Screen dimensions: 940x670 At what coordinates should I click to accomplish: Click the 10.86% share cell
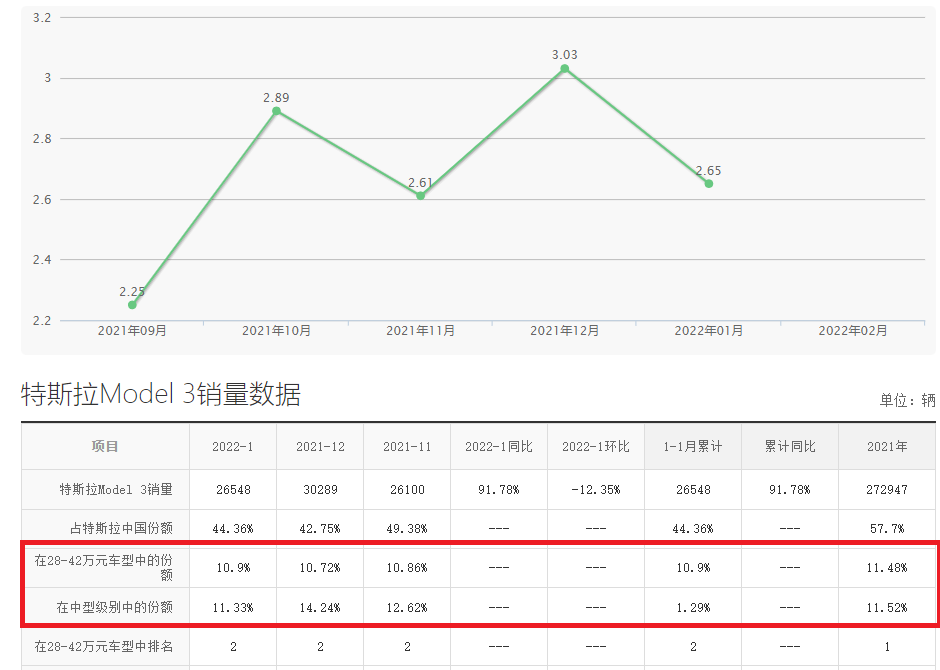coord(407,568)
